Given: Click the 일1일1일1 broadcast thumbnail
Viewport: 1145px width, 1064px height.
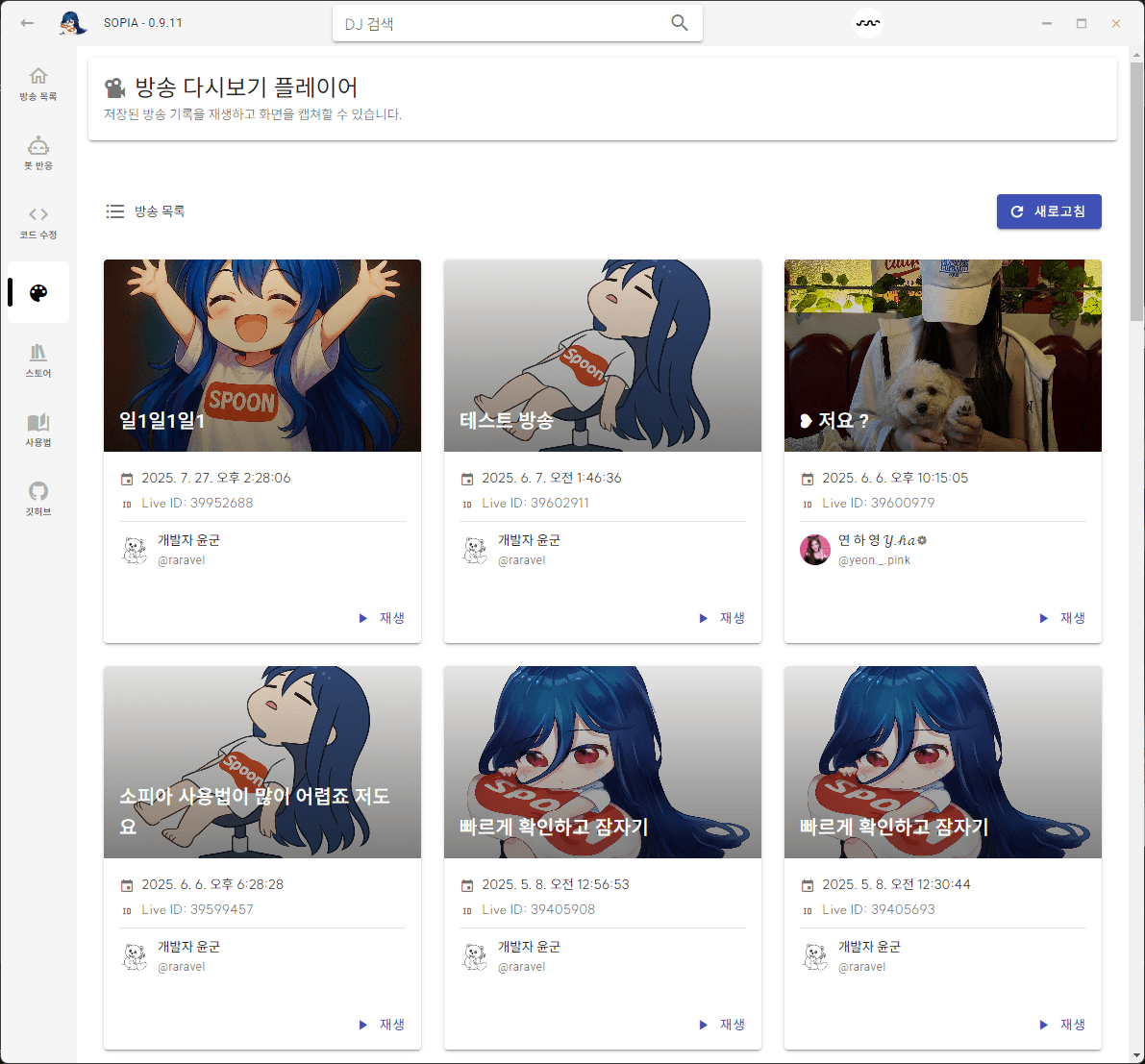Looking at the screenshot, I should point(261,355).
